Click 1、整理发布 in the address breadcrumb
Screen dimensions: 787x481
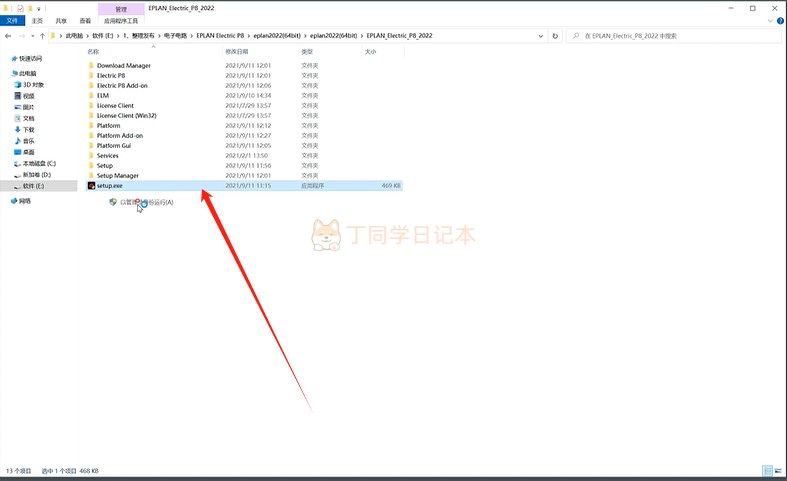point(139,36)
